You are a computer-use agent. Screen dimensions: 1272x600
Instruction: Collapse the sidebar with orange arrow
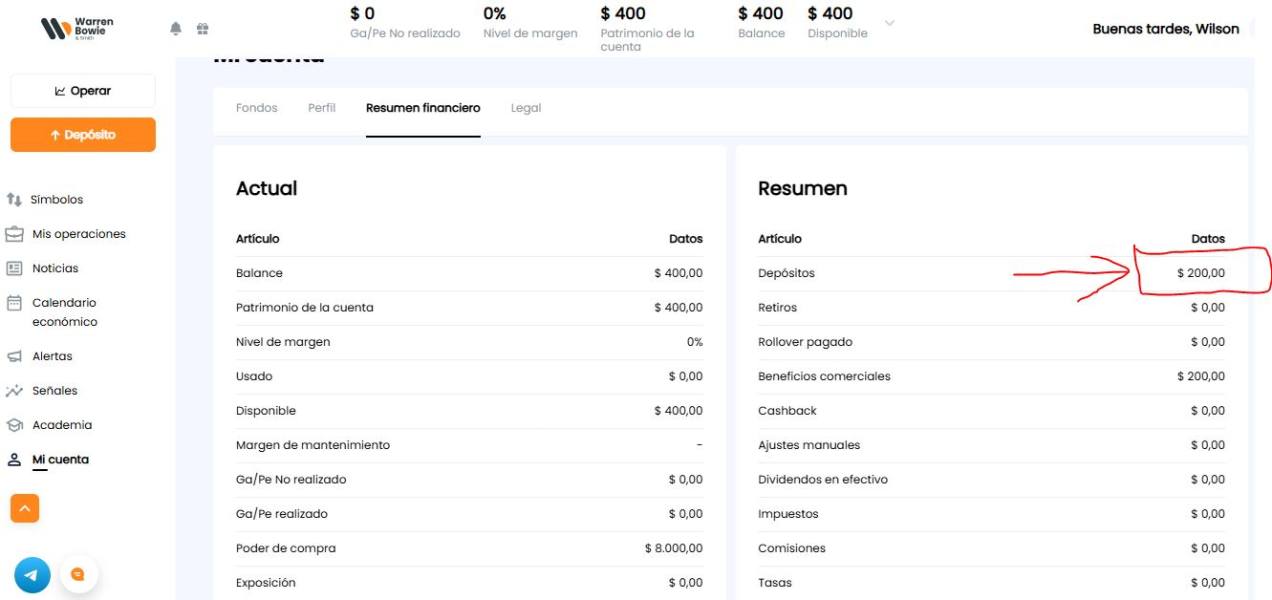tap(25, 508)
